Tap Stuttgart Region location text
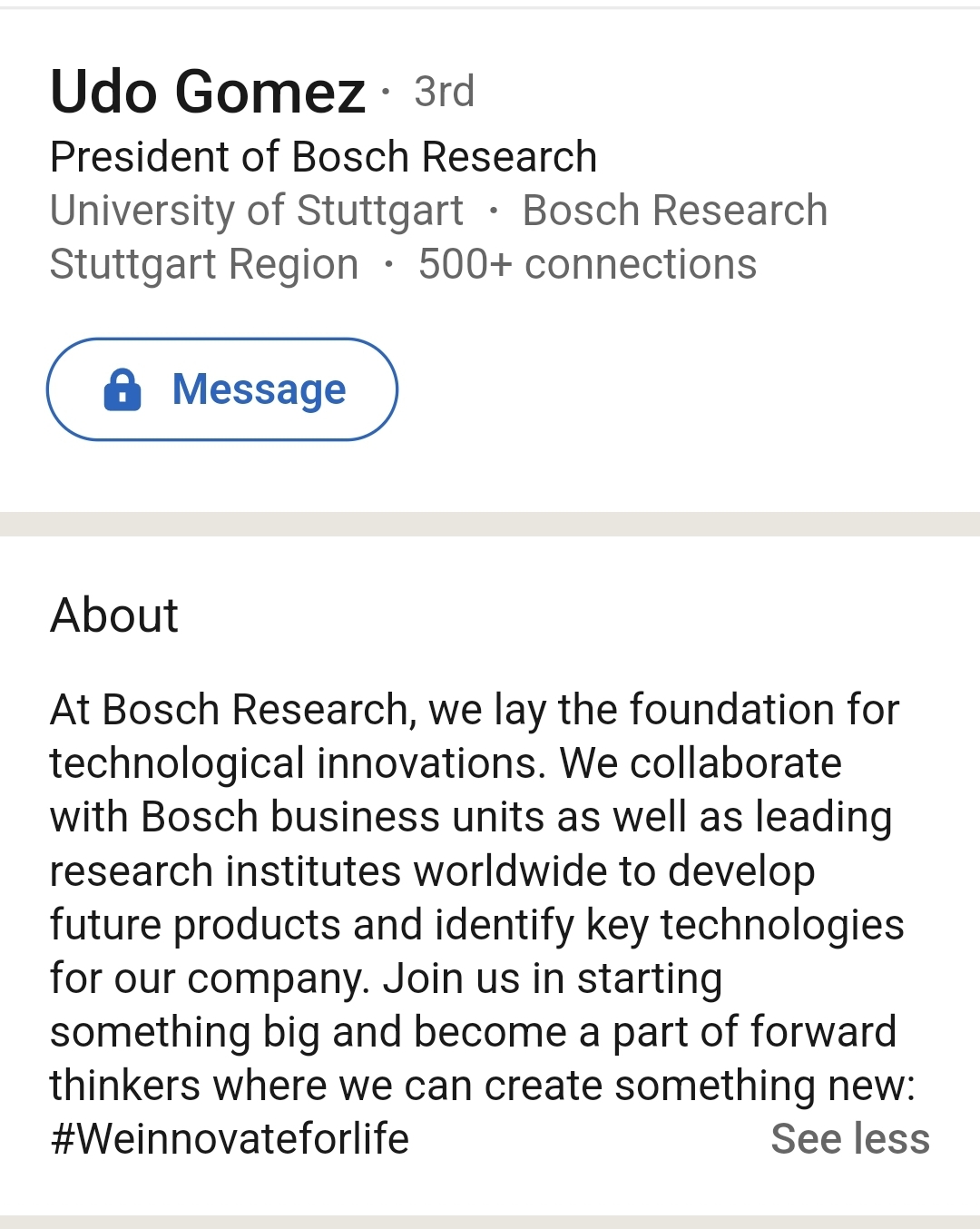 pyautogui.click(x=204, y=264)
